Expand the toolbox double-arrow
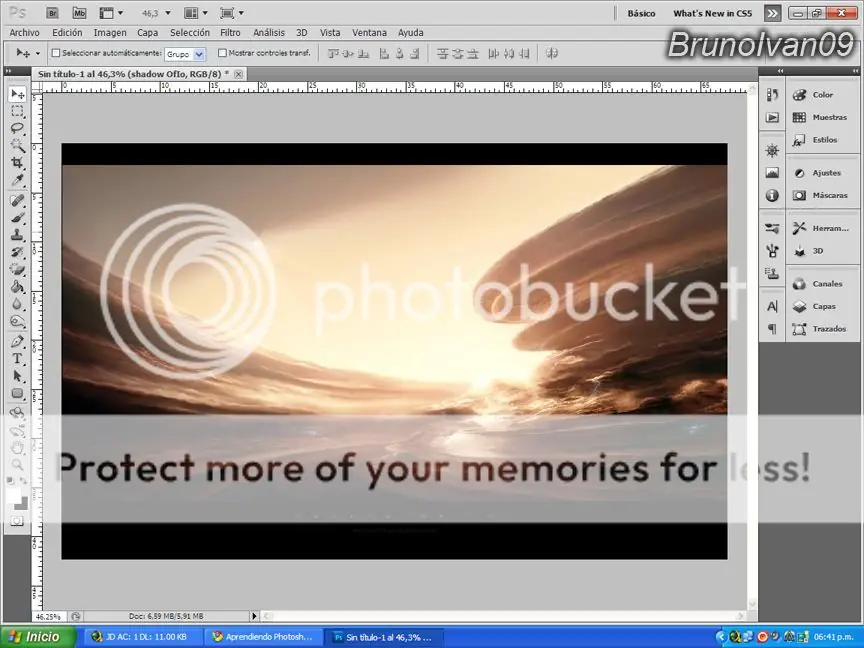The width and height of the screenshot is (864, 648). coord(8,71)
